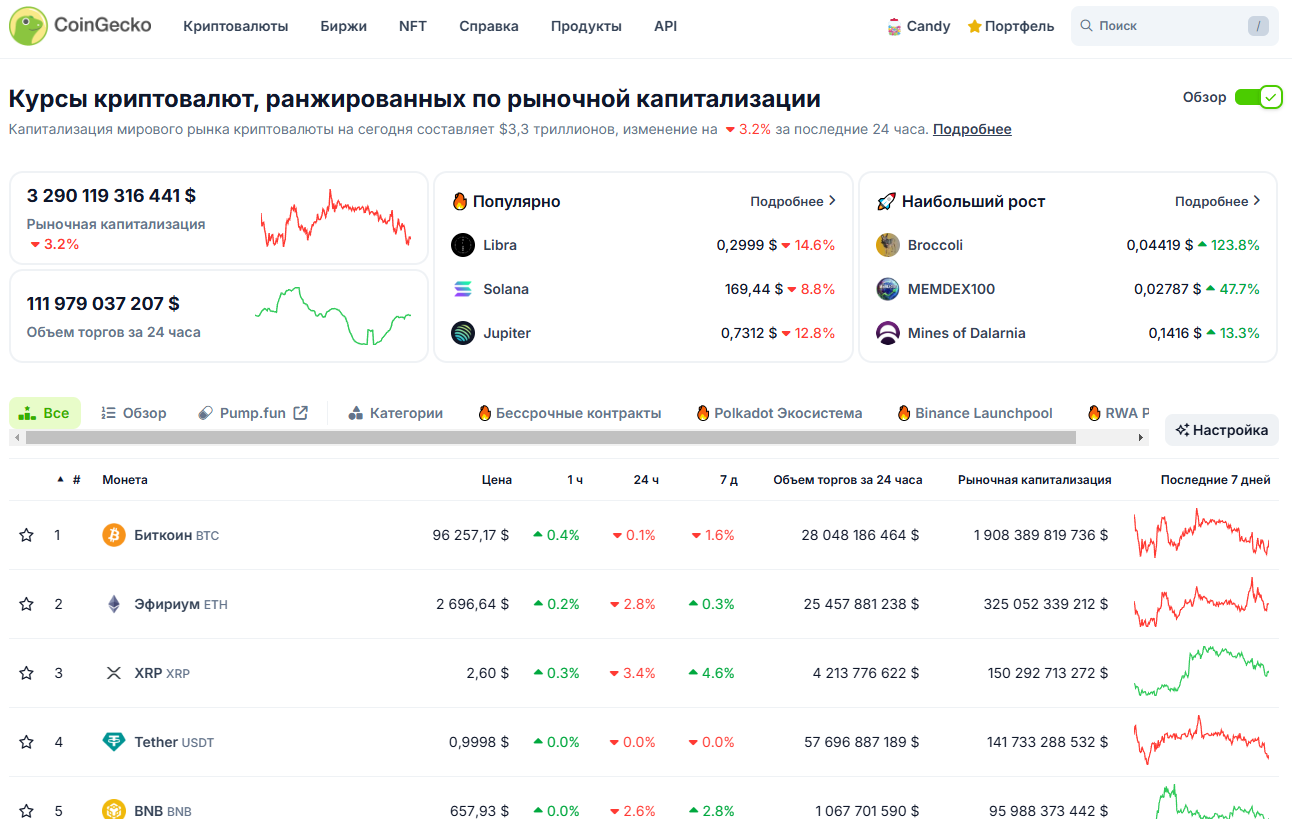Expand Подробнее chevron in Наибольший рост card
The height and width of the screenshot is (819, 1292).
pos(1257,201)
